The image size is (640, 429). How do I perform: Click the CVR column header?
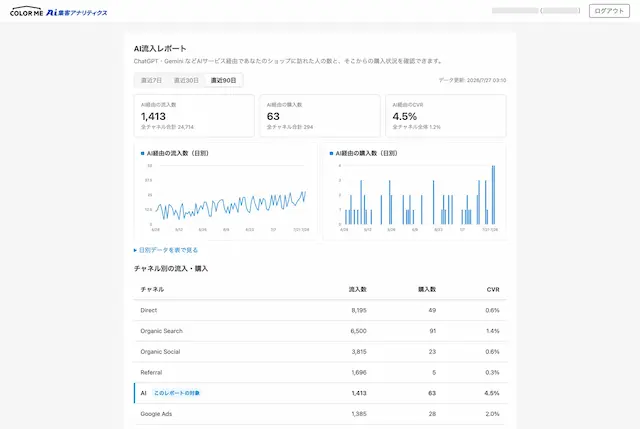point(493,289)
